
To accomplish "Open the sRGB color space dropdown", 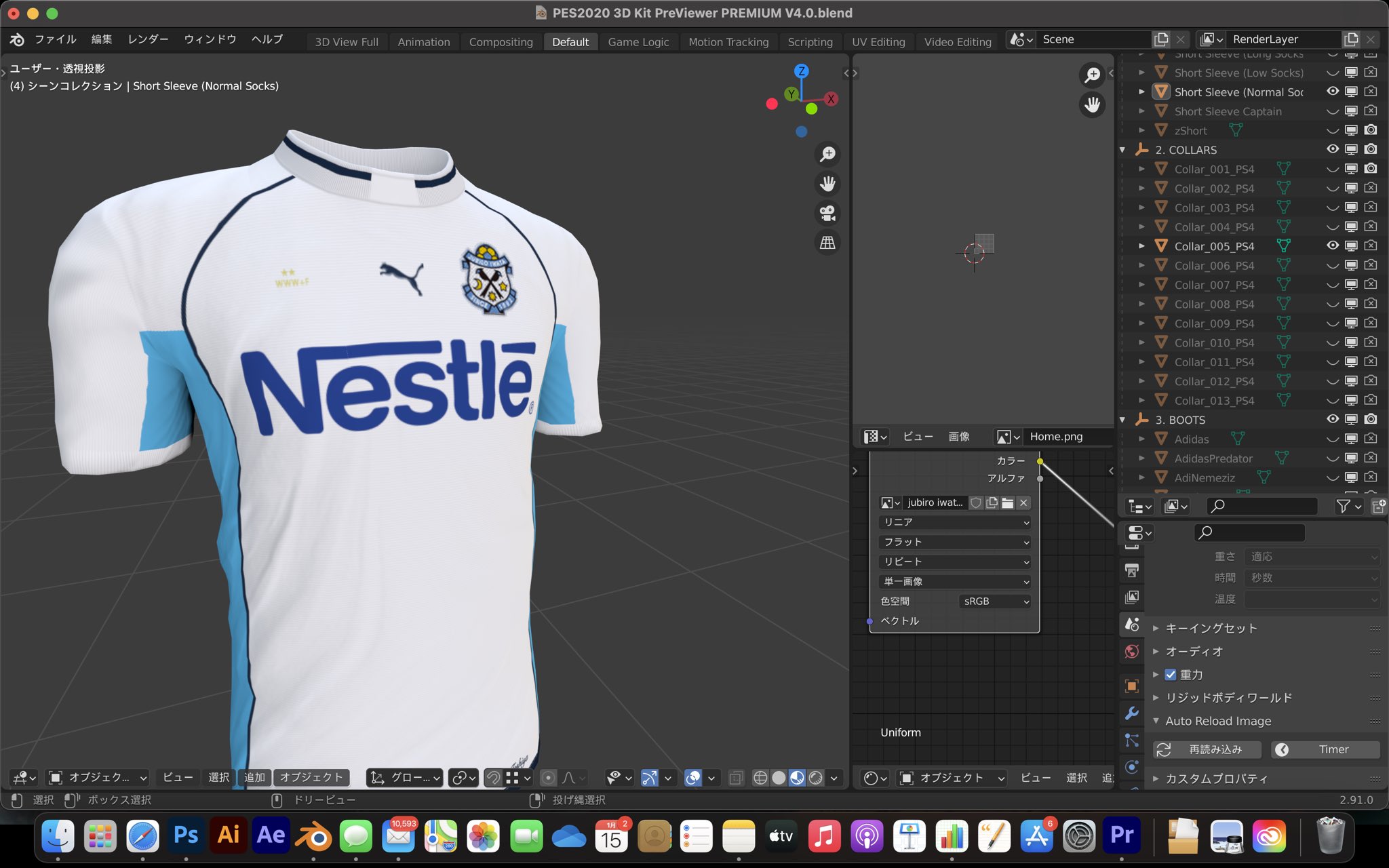I will click(995, 601).
